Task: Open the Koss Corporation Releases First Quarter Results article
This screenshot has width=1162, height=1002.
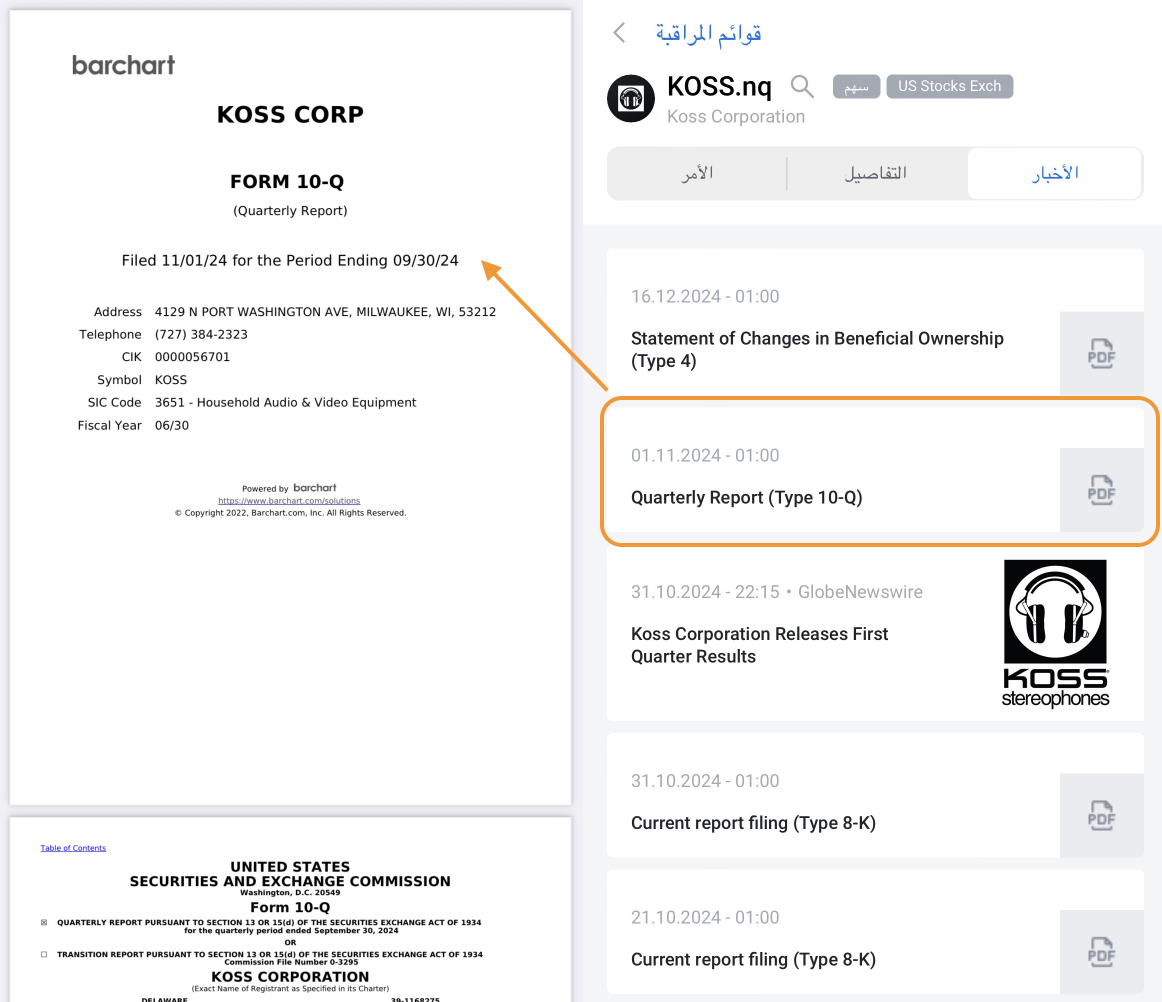Action: click(875, 634)
